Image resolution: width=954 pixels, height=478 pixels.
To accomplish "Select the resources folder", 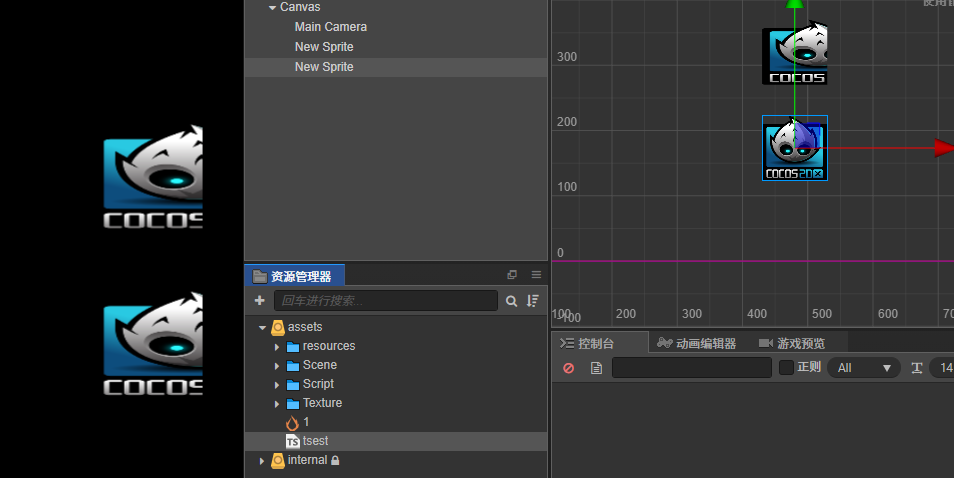I will pos(329,346).
